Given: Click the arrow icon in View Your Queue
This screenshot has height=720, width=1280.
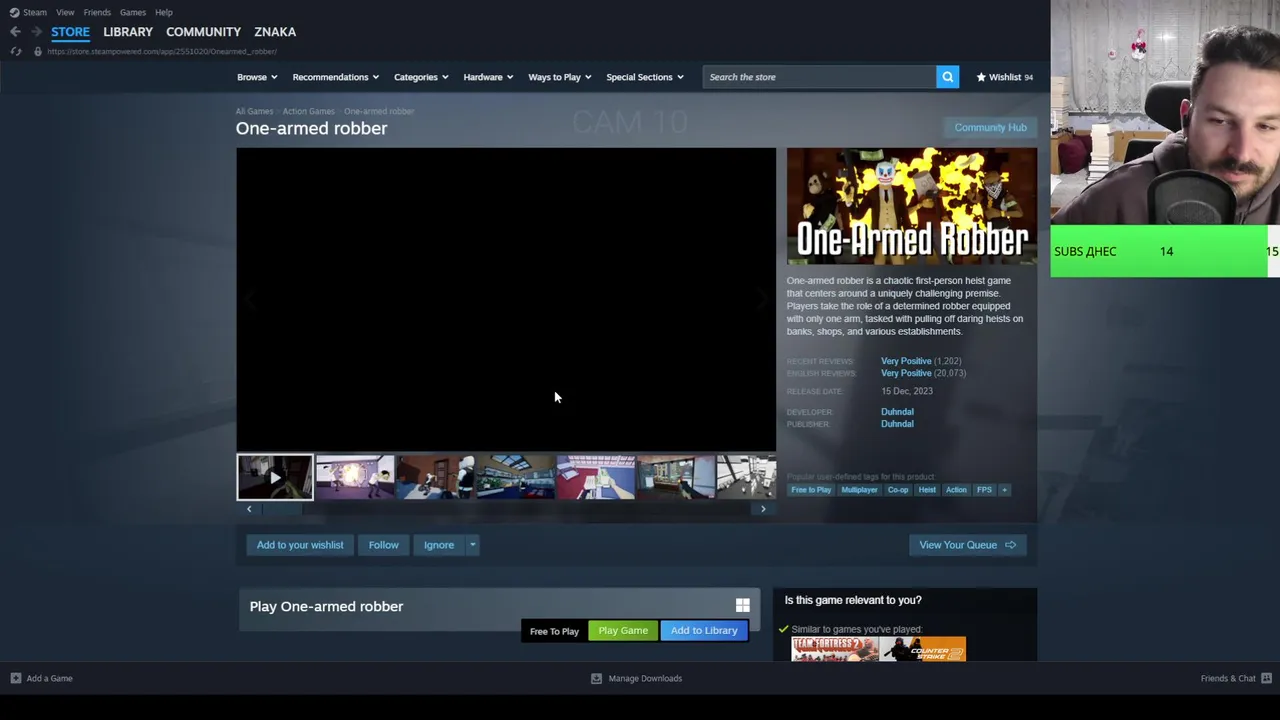Looking at the screenshot, I should [1010, 545].
